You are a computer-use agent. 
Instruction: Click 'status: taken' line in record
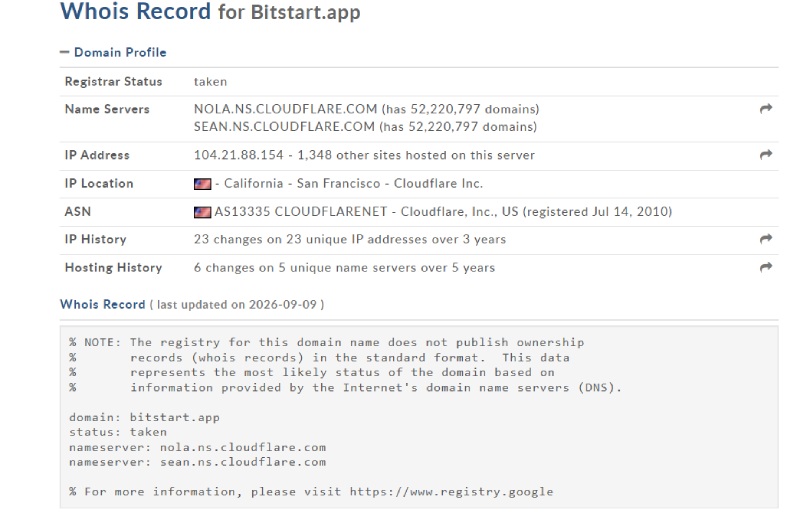point(118,432)
